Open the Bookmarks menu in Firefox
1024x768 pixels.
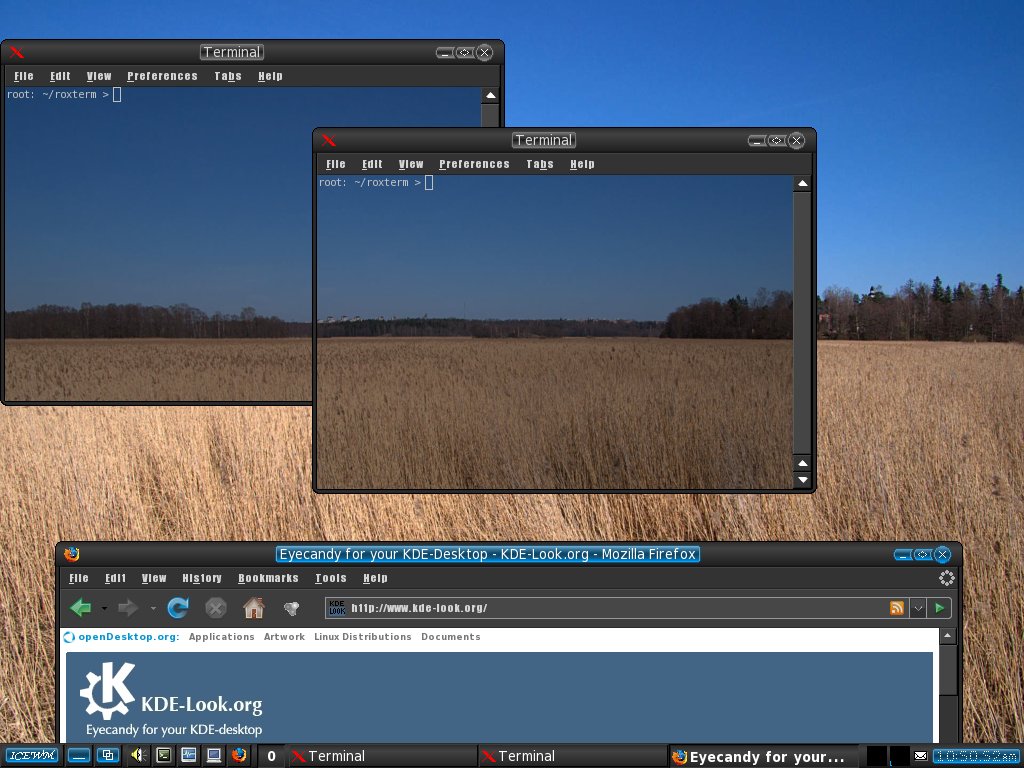tap(268, 578)
